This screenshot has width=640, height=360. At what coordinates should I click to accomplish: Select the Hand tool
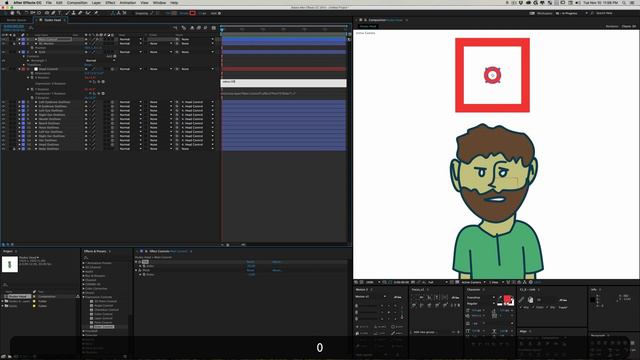12,13
